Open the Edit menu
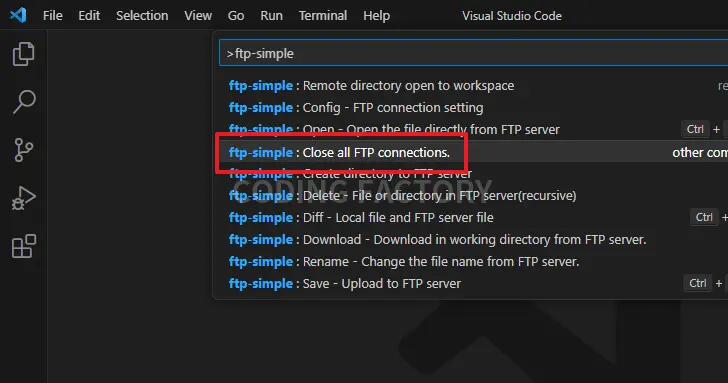Viewport: 728px width, 383px height. pyautogui.click(x=89, y=16)
